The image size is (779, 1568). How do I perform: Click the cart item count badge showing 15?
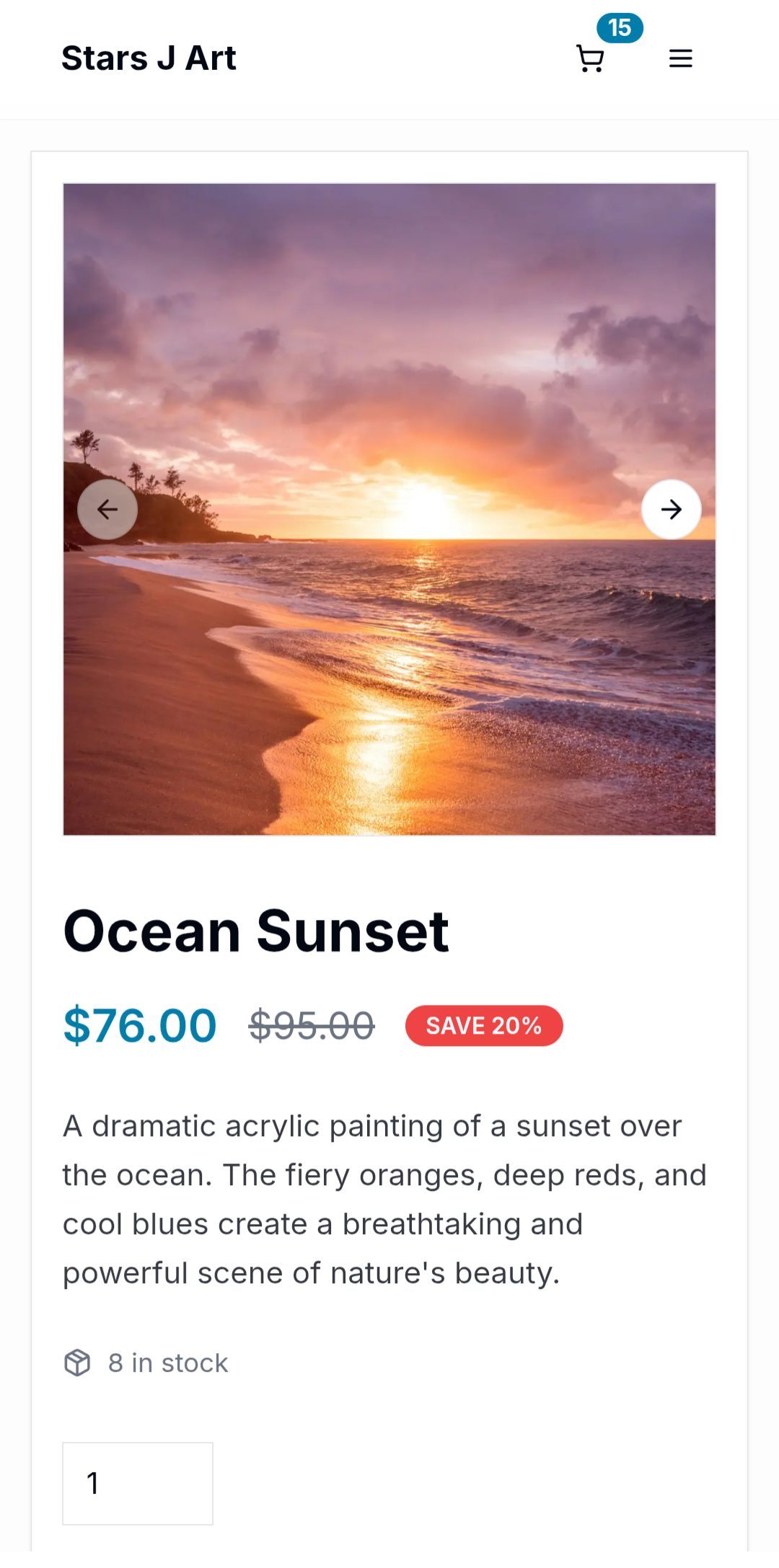click(620, 27)
